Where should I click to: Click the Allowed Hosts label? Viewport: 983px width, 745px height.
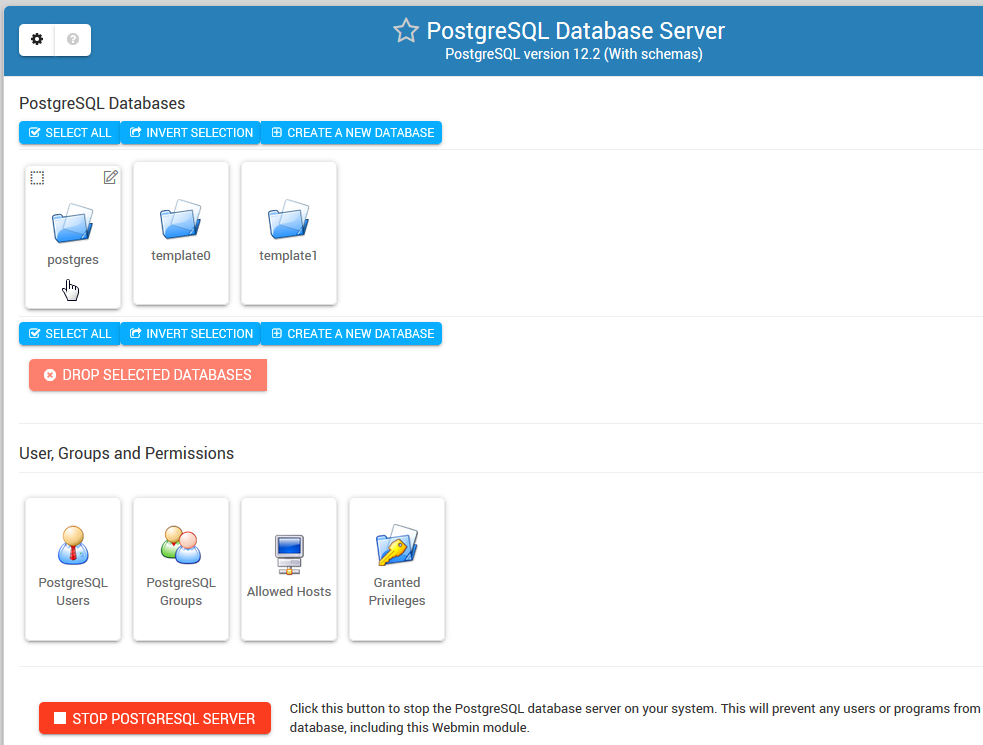tap(289, 591)
